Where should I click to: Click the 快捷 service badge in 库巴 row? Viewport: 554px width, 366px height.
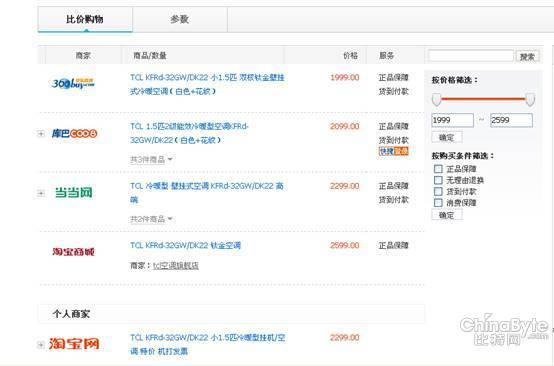tap(394, 152)
